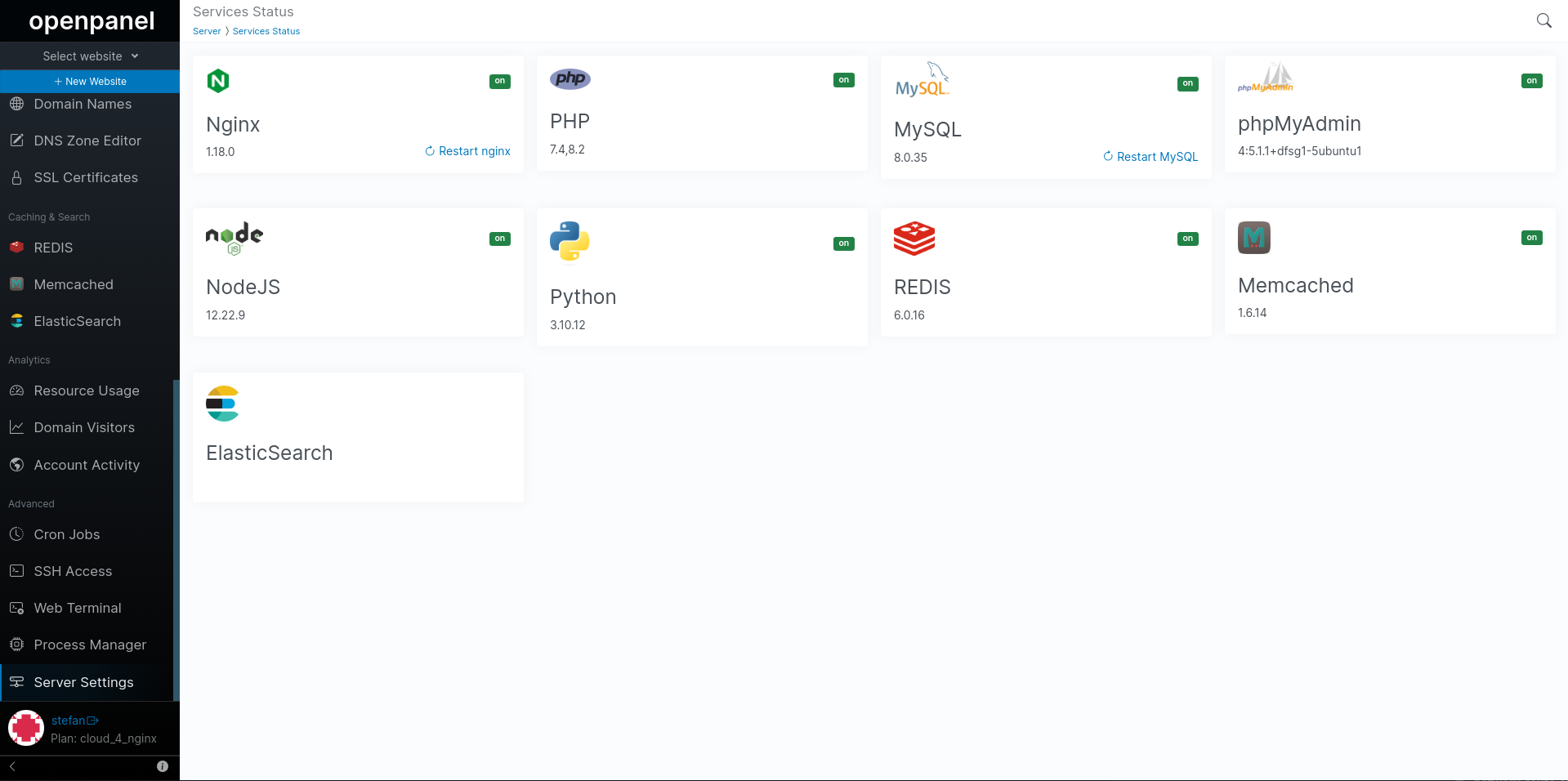Click the Nginx logo icon

(218, 81)
